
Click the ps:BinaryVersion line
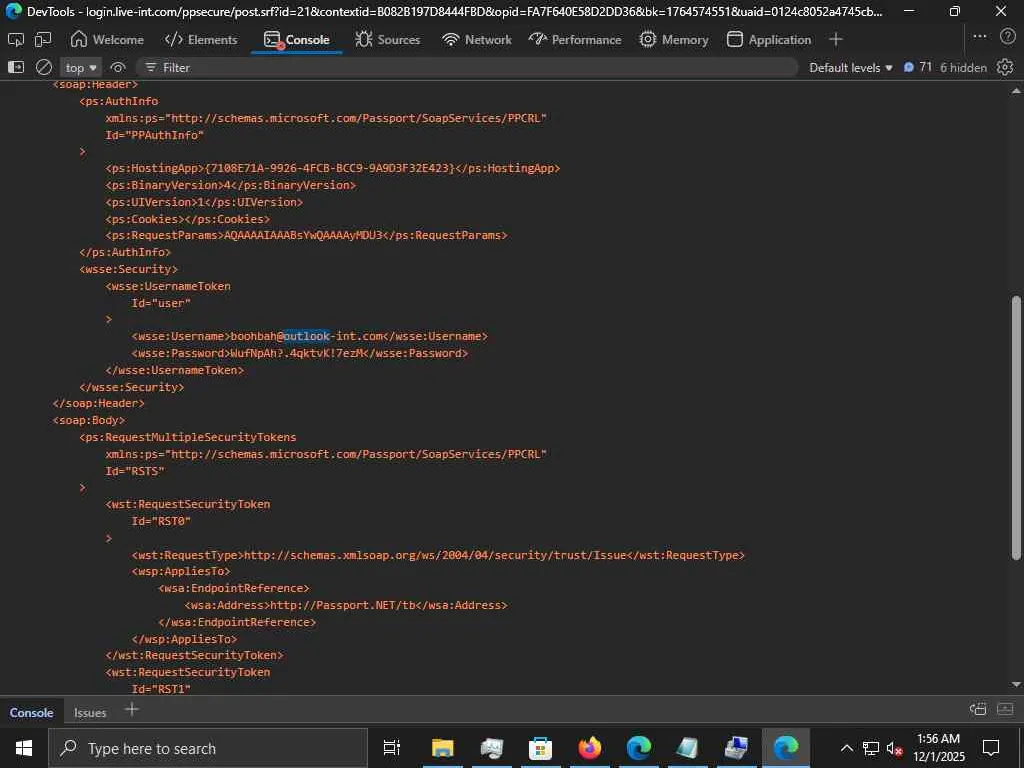click(231, 185)
